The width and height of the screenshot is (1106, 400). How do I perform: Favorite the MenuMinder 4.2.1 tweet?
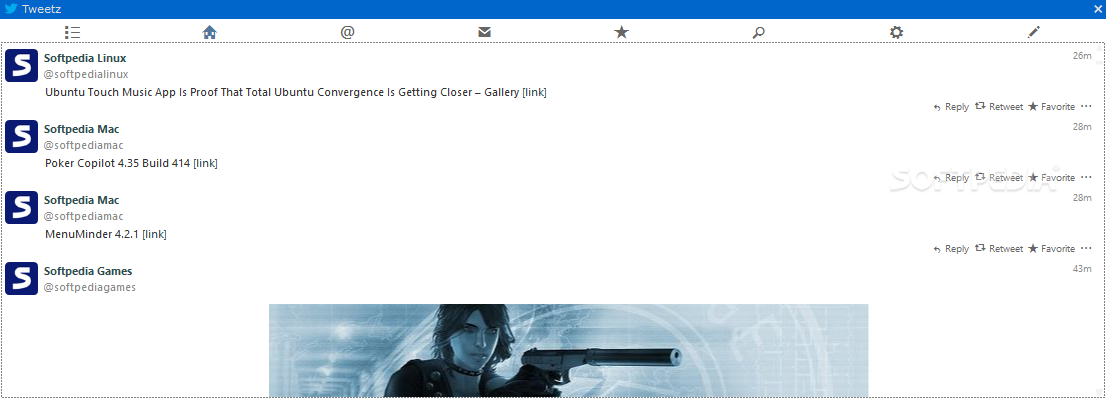pos(1051,248)
